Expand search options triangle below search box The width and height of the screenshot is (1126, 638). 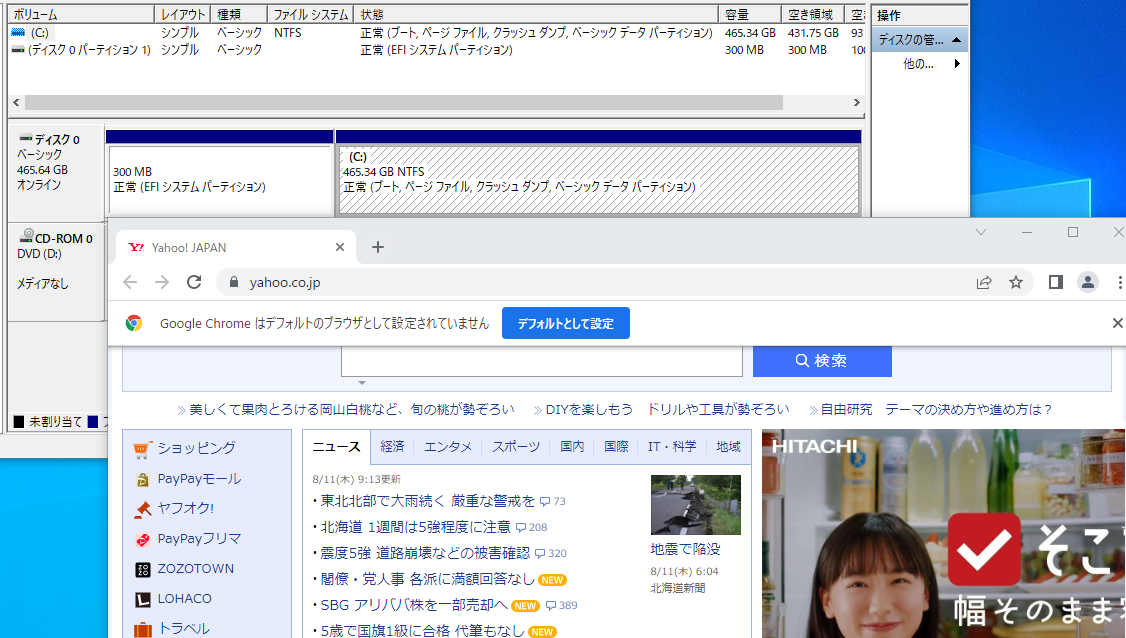coord(362,383)
